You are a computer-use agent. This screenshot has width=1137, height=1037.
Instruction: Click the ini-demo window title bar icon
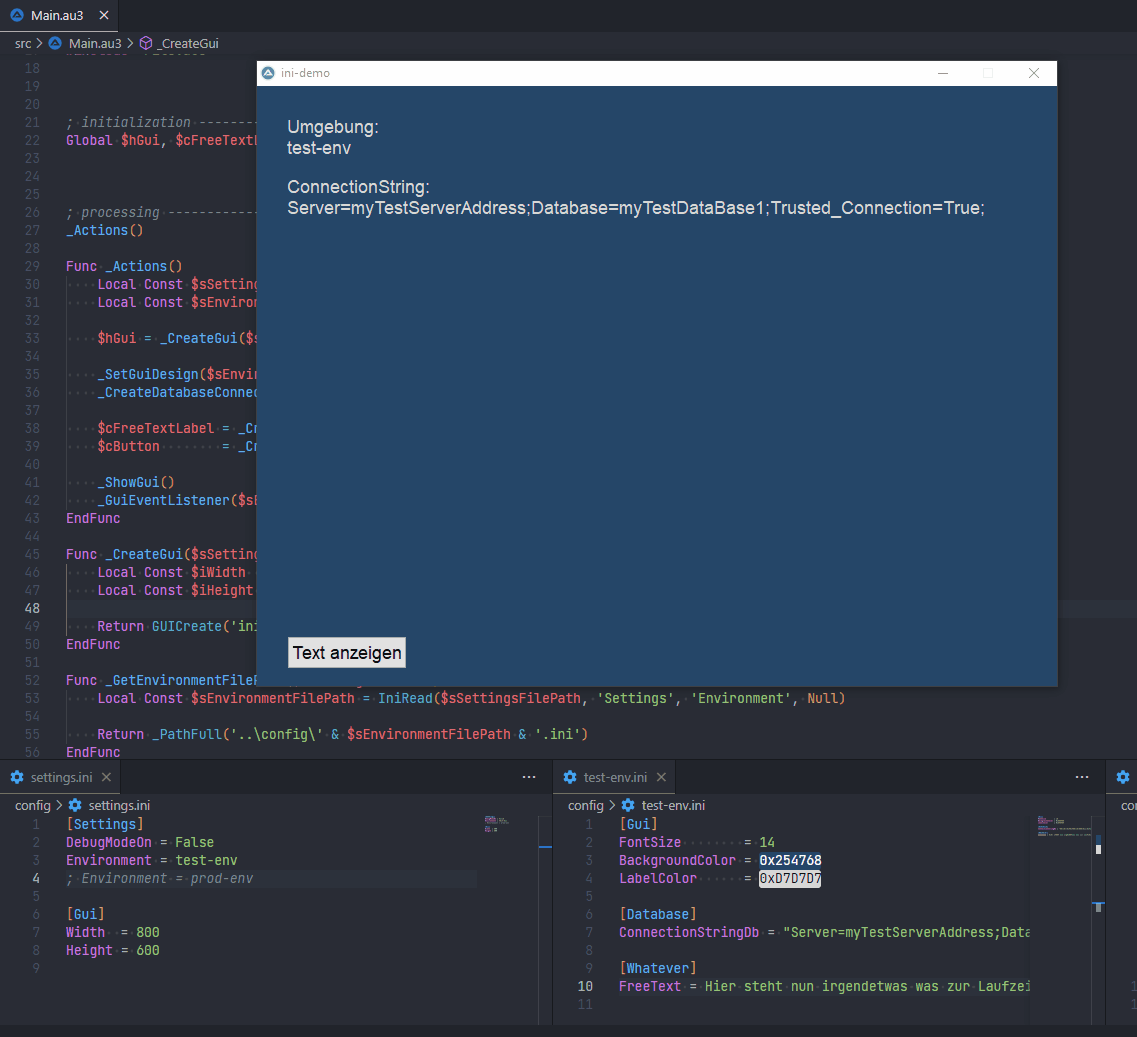tap(267, 73)
